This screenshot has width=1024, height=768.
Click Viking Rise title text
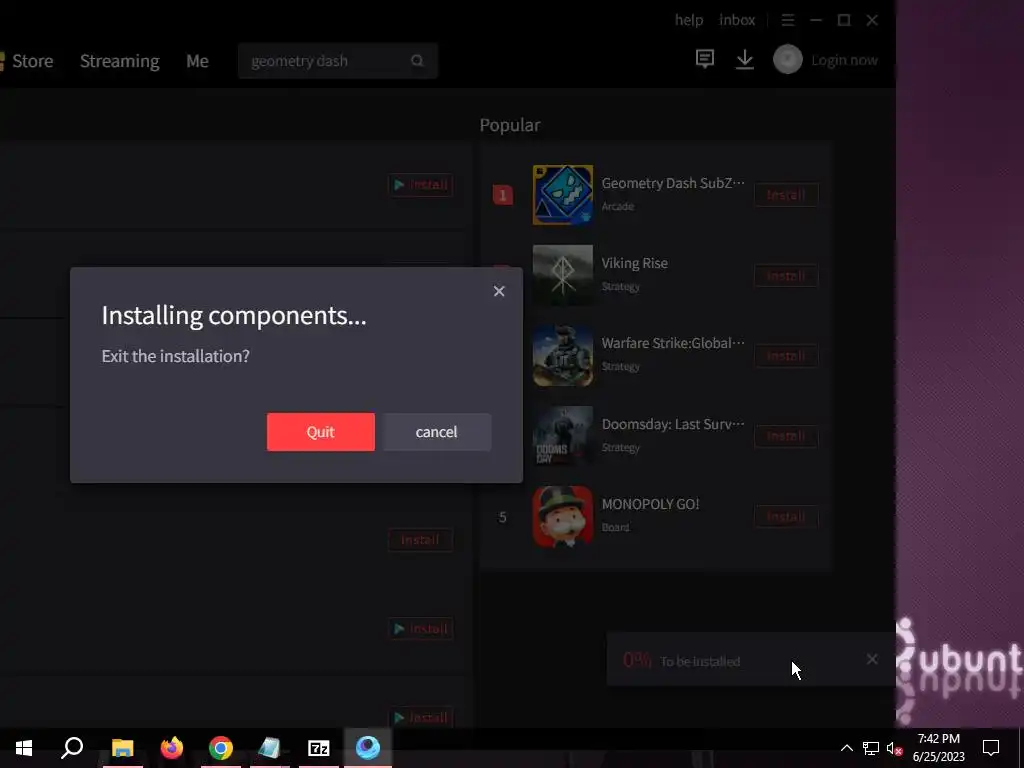pos(635,263)
